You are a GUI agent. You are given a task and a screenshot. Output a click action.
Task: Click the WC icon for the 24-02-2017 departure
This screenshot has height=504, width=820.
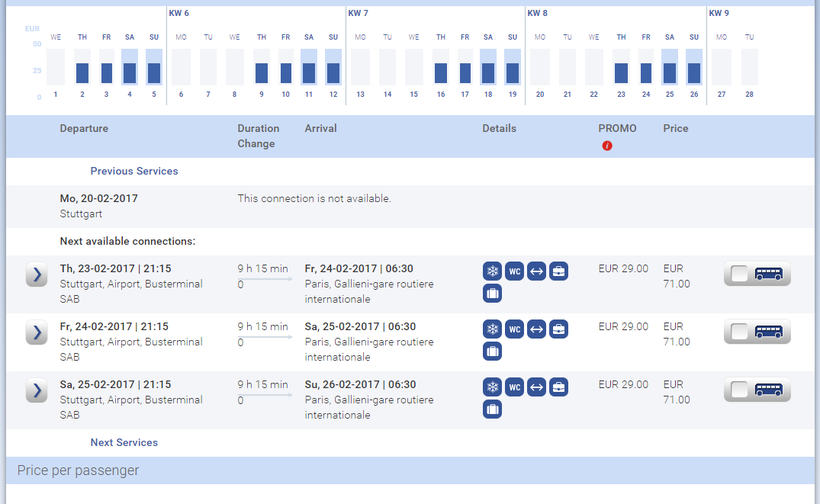(514, 330)
